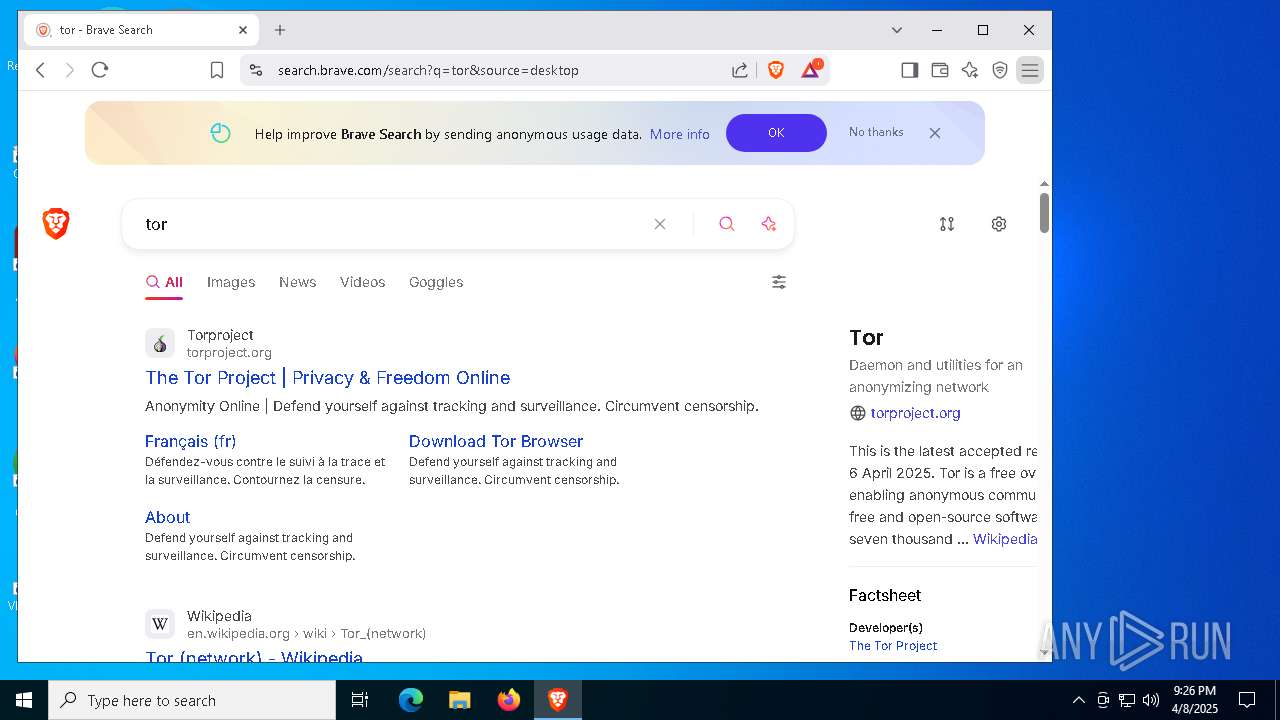Close the 'tor - Brave Search' tab
Image resolution: width=1280 pixels, height=720 pixels.
click(x=243, y=30)
